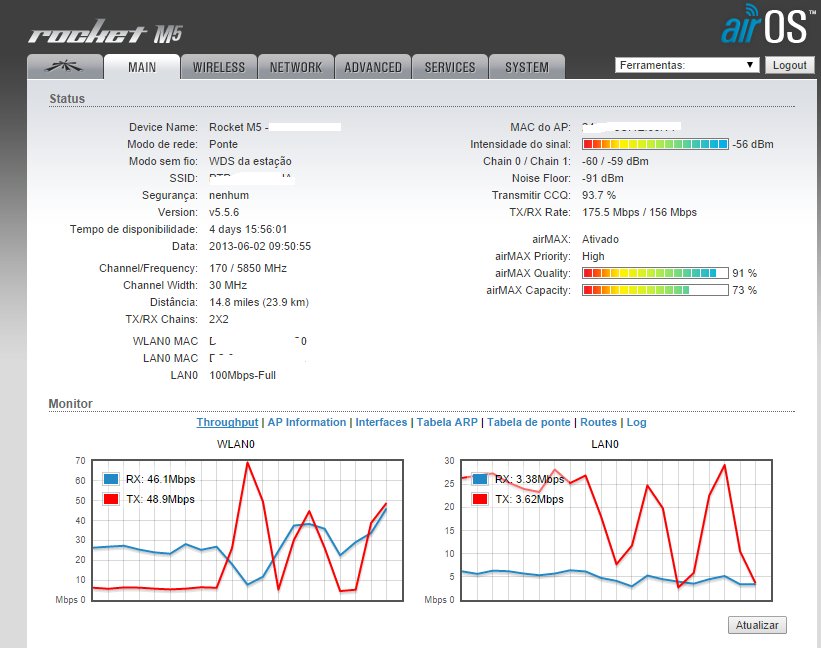The width and height of the screenshot is (821, 648).
Task: Click the Atualizar button
Action: [757, 625]
